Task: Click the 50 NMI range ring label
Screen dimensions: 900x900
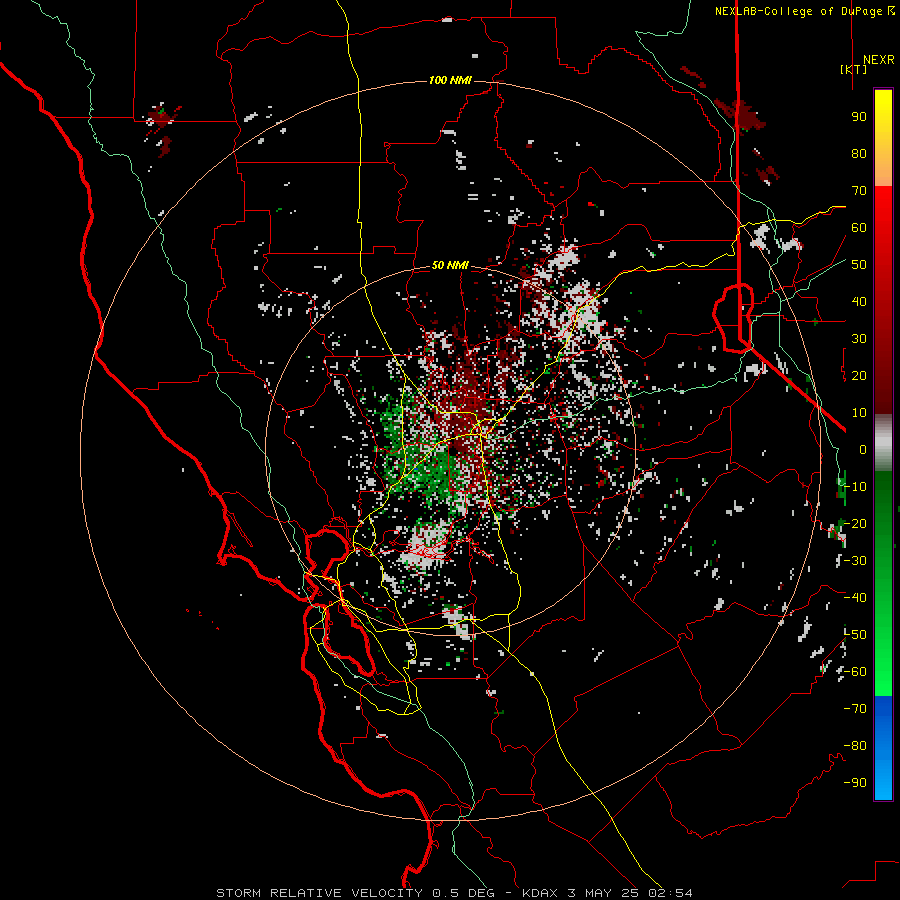Action: [450, 265]
